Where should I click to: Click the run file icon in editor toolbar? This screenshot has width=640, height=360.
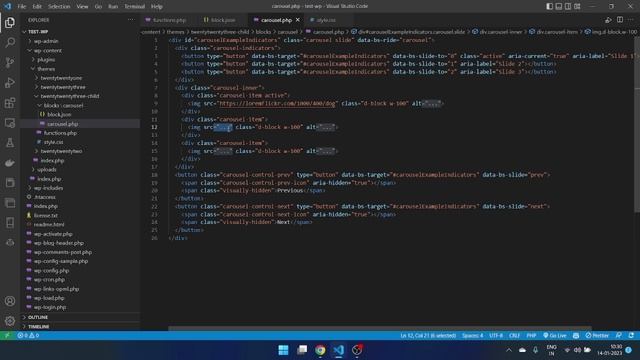tap(608, 20)
